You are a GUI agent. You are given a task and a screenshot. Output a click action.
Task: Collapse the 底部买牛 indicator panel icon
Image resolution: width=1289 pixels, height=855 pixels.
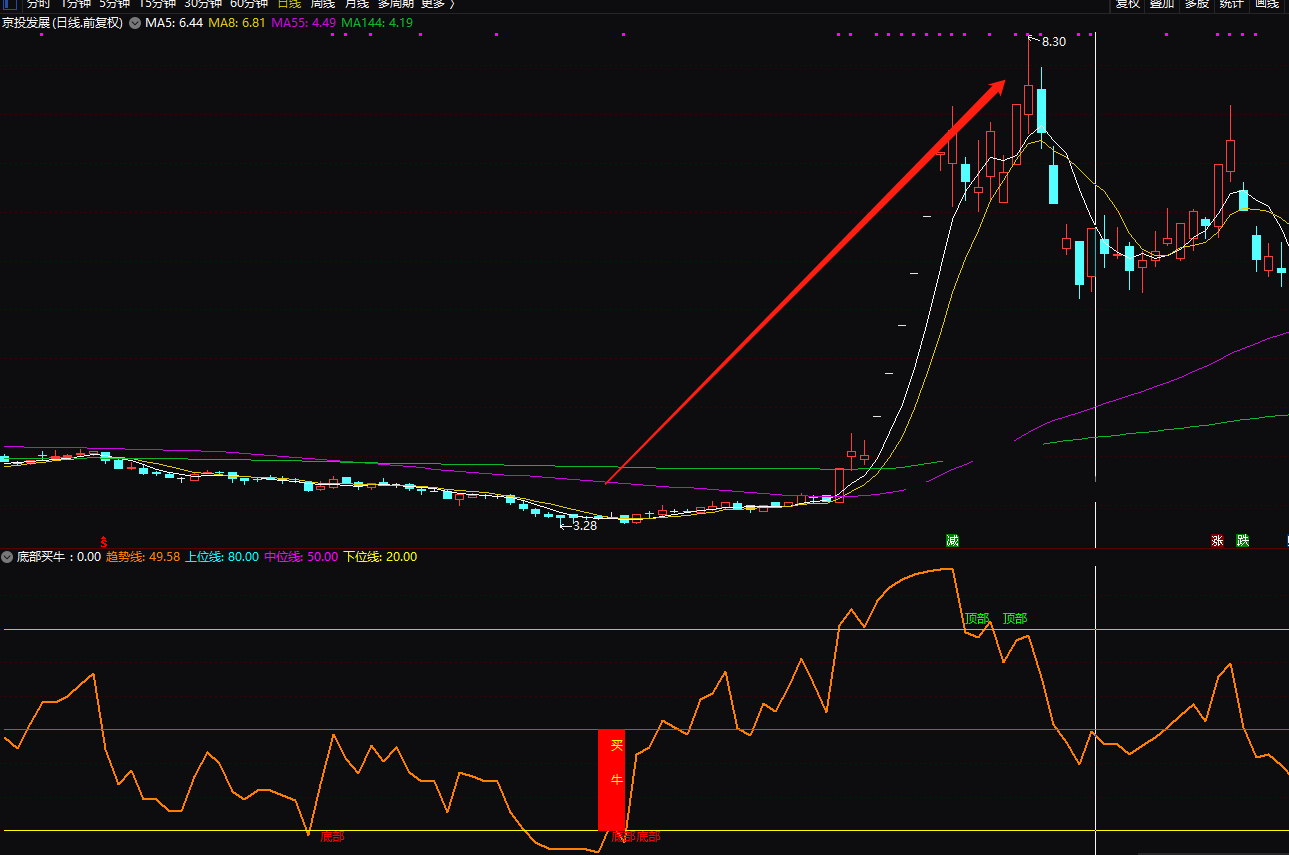(x=7, y=557)
